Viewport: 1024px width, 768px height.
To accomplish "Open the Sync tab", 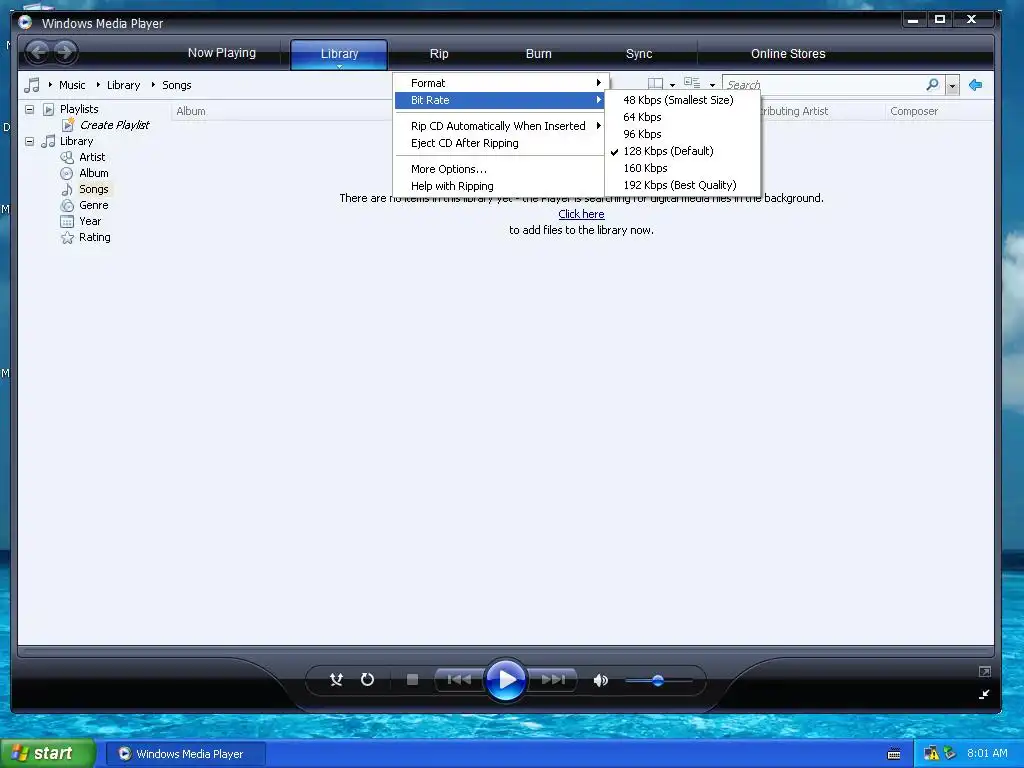I will pyautogui.click(x=639, y=54).
